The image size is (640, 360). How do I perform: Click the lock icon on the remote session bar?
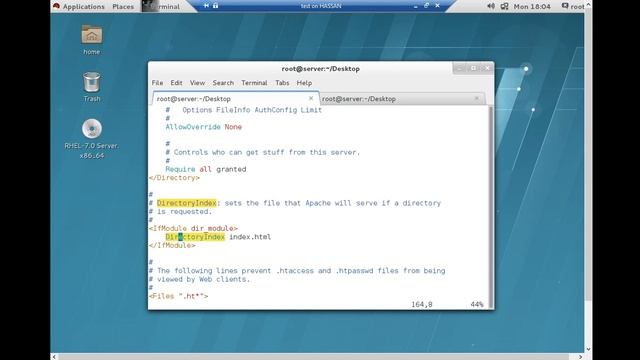pyautogui.click(x=215, y=6)
